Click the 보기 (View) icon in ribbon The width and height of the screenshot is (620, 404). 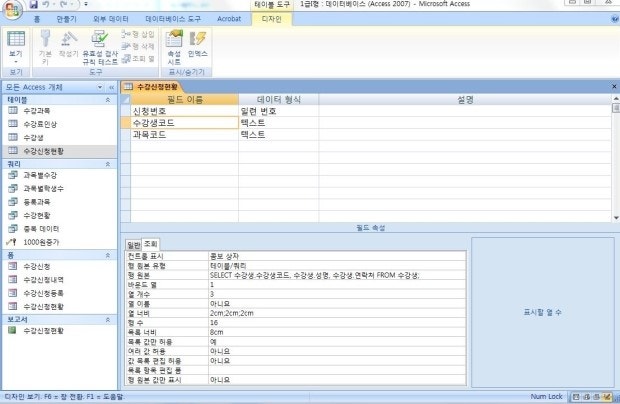pos(16,44)
